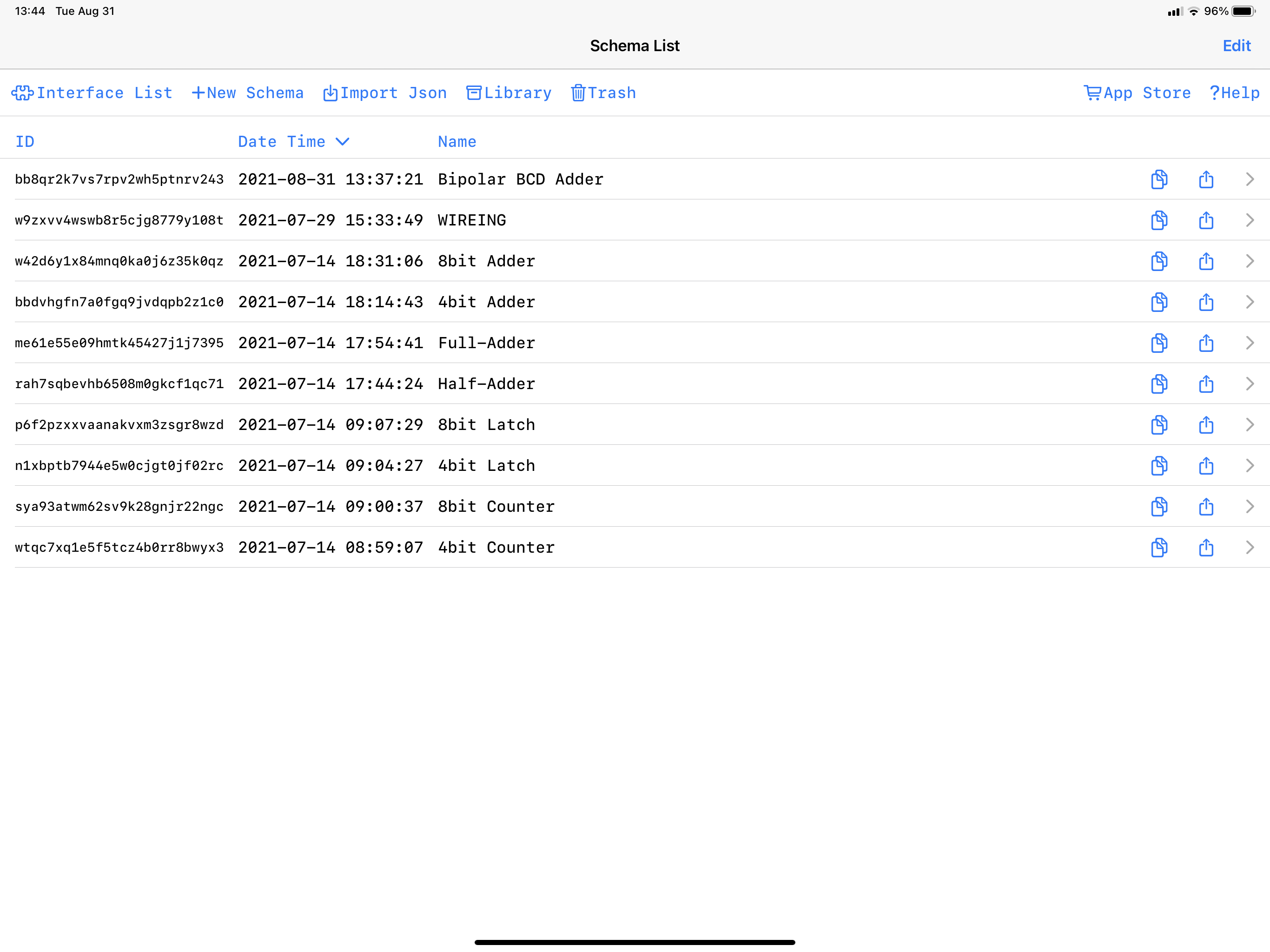The image size is (1270, 952).
Task: Select the name Bipolar BCD Adder
Action: point(521,179)
